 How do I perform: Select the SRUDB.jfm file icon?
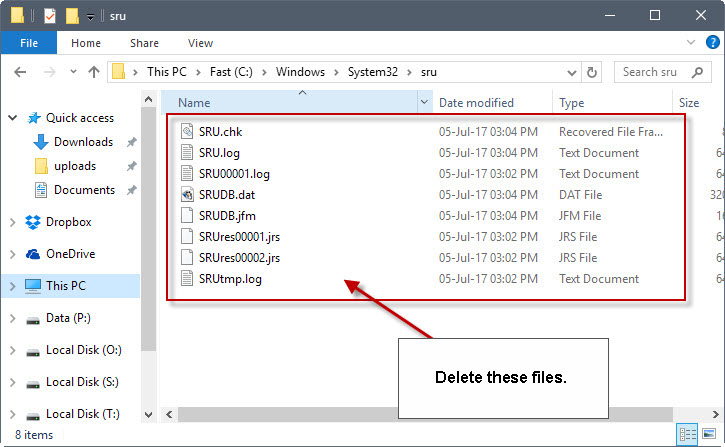coord(187,216)
